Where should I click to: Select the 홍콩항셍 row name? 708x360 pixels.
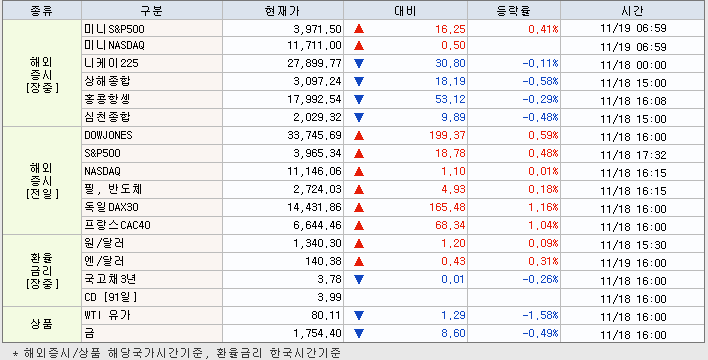(x=107, y=99)
